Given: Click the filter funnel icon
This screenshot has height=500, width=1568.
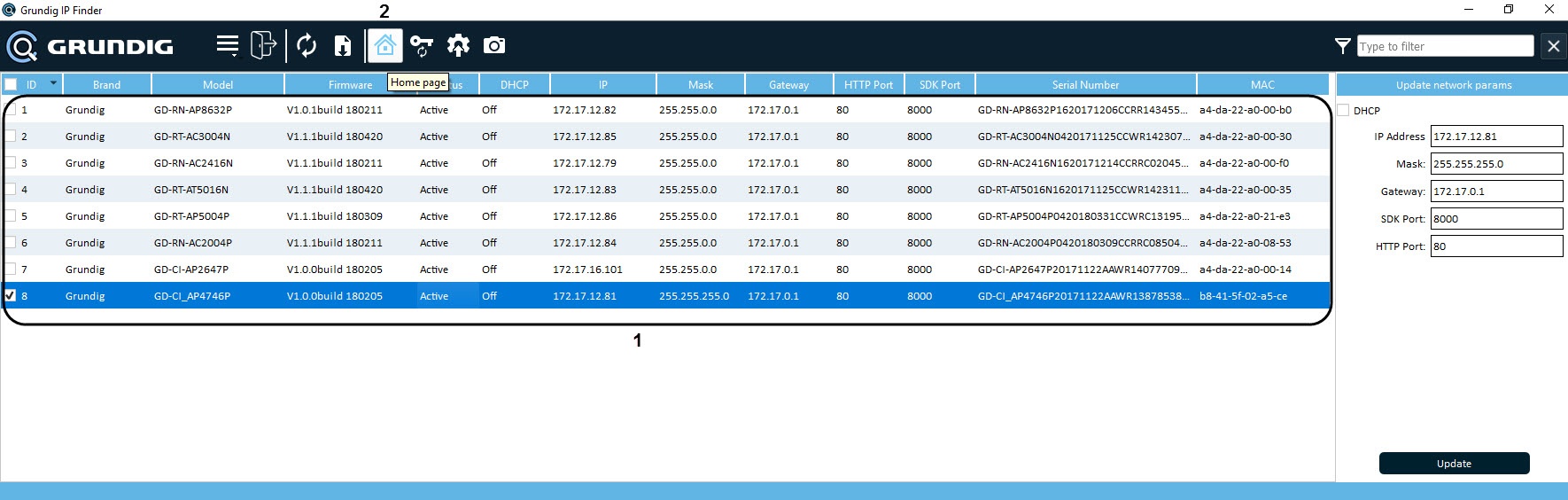Looking at the screenshot, I should pyautogui.click(x=1343, y=46).
